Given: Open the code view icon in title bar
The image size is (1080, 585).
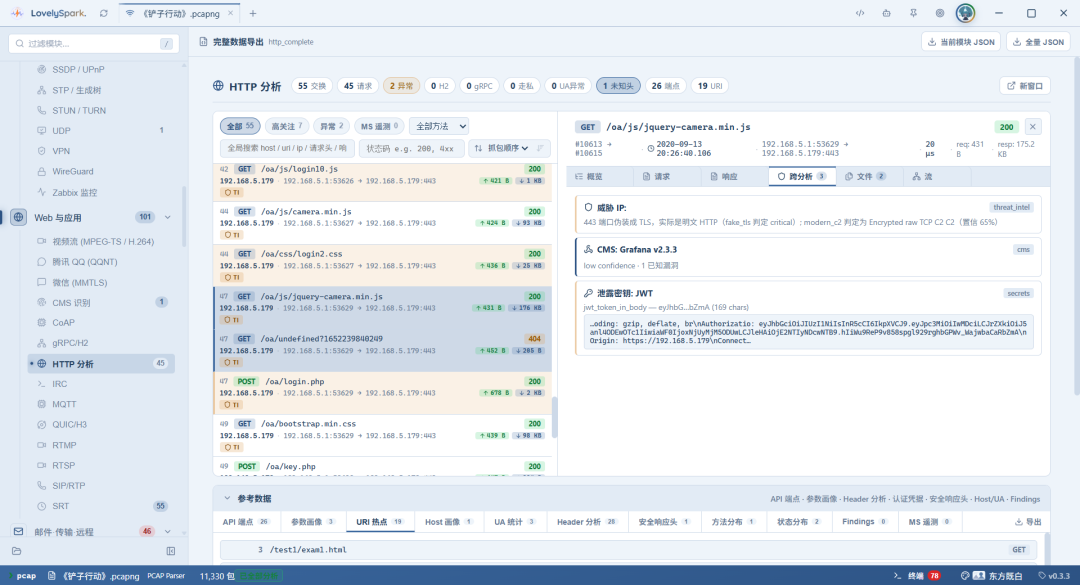Looking at the screenshot, I should point(860,13).
